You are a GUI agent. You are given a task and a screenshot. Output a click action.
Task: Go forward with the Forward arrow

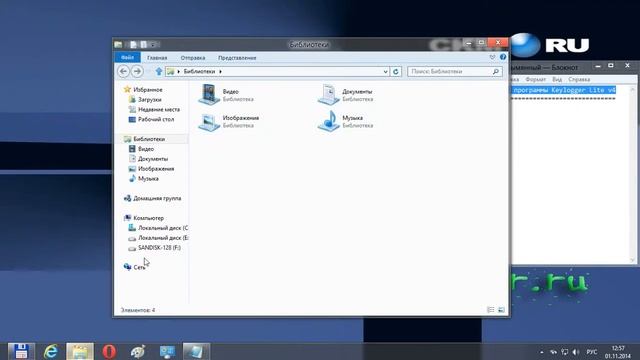pos(138,71)
